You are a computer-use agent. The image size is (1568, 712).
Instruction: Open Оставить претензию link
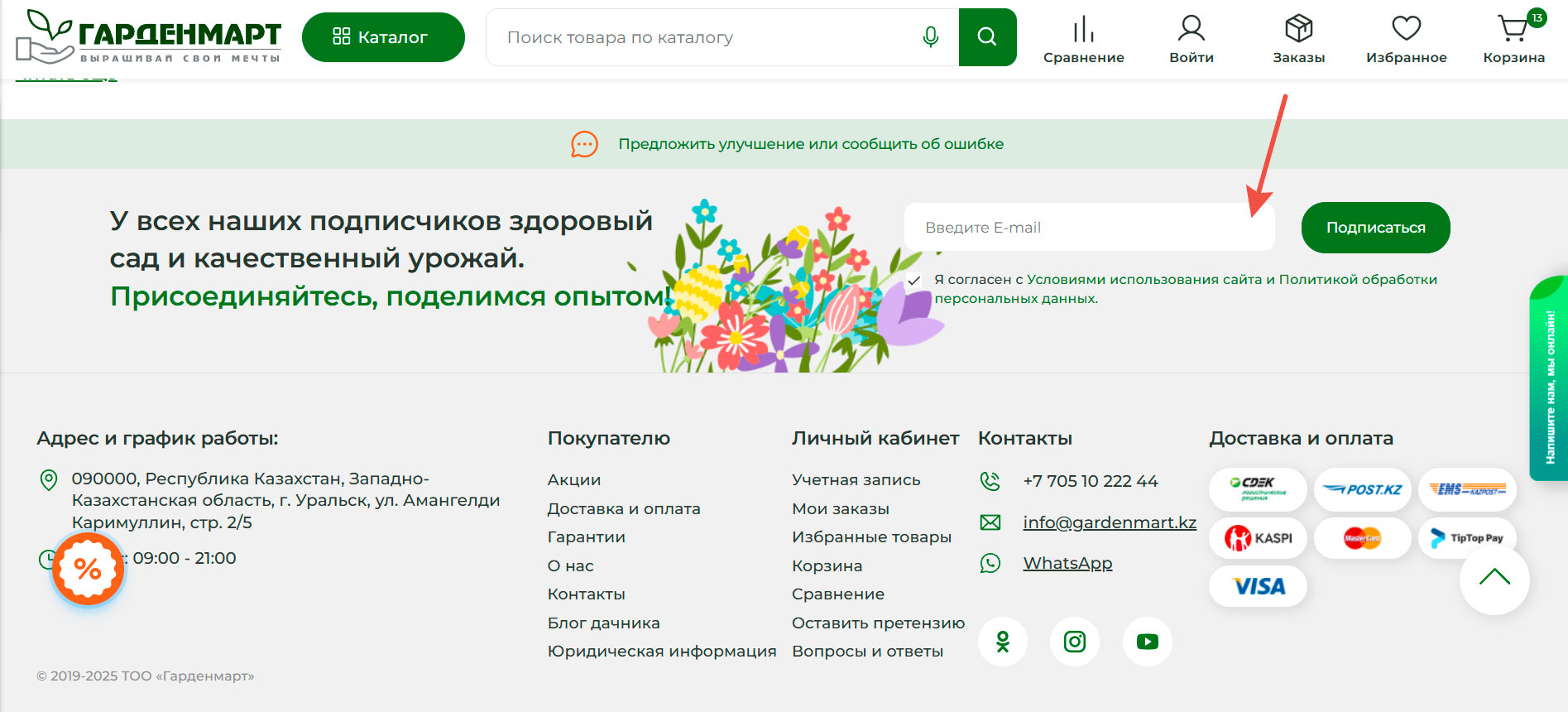point(878,623)
